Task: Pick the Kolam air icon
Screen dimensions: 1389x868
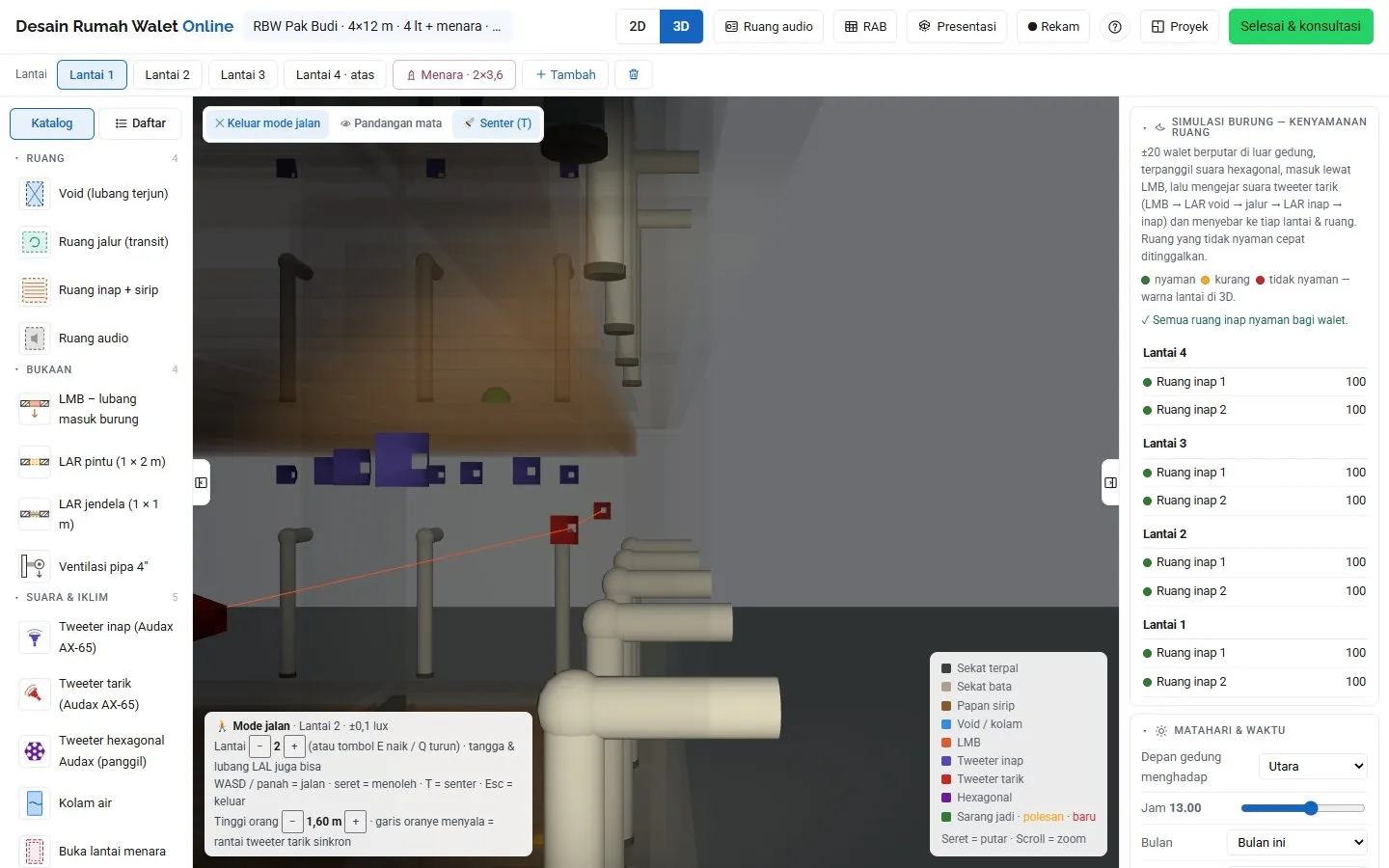Action: (x=35, y=803)
